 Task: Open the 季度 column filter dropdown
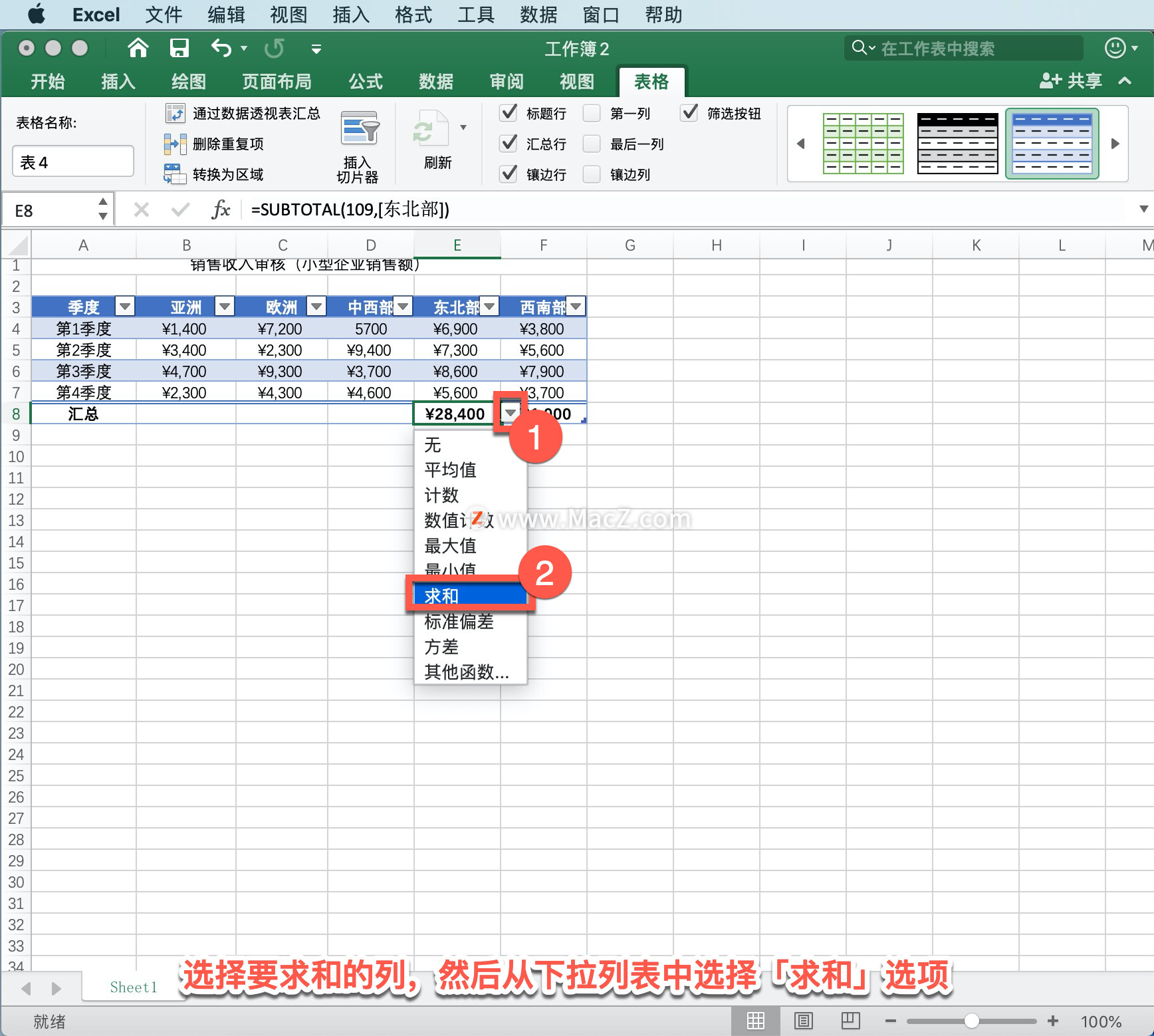(125, 307)
